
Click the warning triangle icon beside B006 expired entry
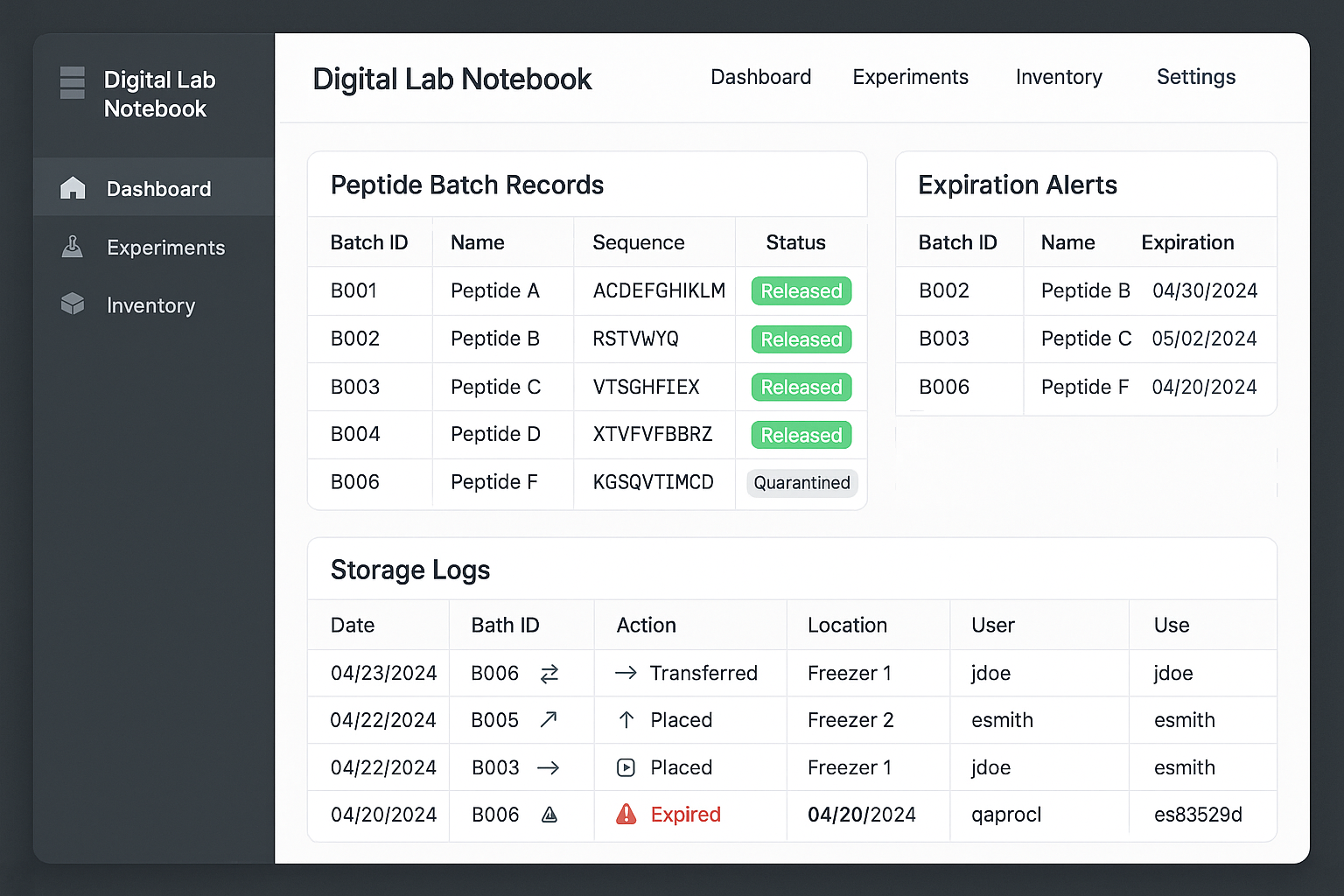click(549, 814)
